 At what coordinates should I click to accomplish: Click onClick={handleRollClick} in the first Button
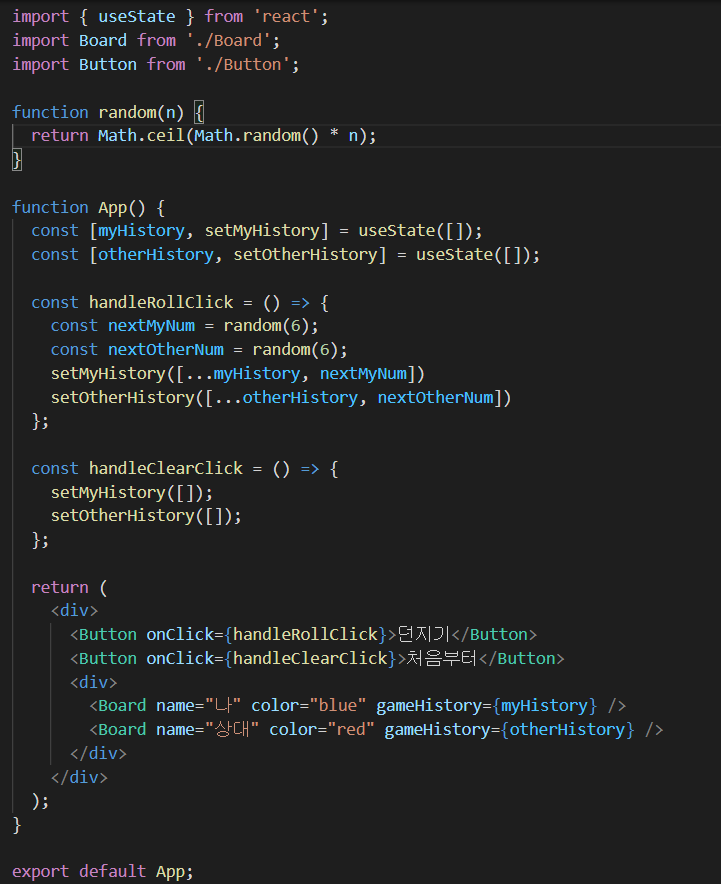click(x=267, y=634)
